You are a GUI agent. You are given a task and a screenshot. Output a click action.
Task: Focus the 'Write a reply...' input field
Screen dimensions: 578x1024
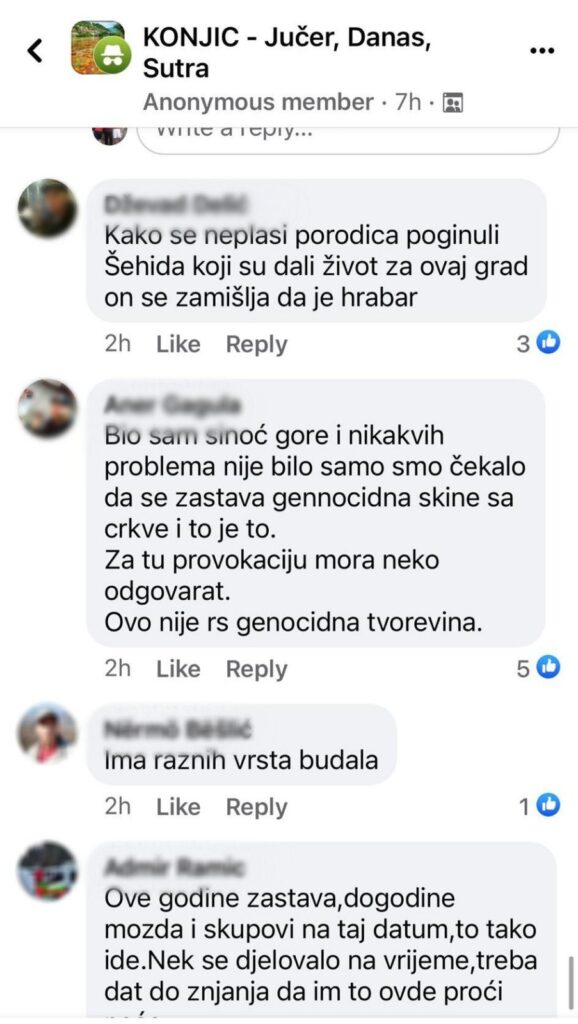coord(348,140)
